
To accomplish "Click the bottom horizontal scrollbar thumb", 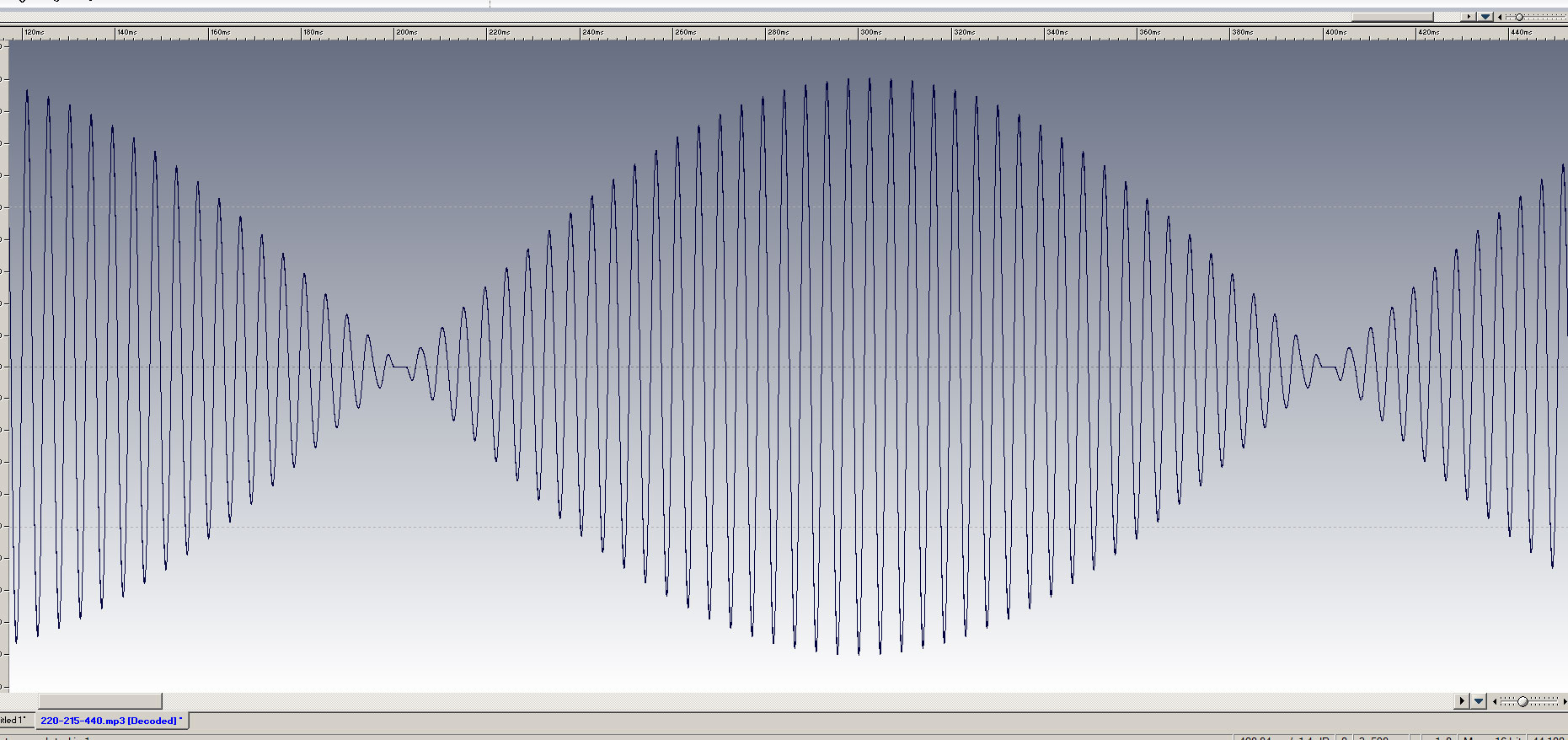I will pyautogui.click(x=99, y=701).
